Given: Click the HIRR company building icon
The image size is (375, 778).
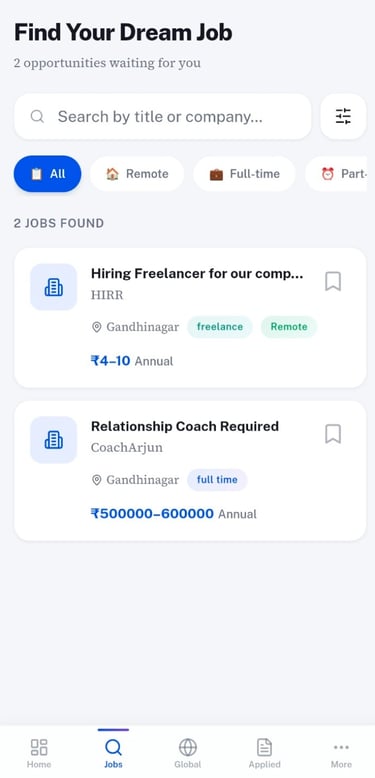Looking at the screenshot, I should click(x=54, y=287).
